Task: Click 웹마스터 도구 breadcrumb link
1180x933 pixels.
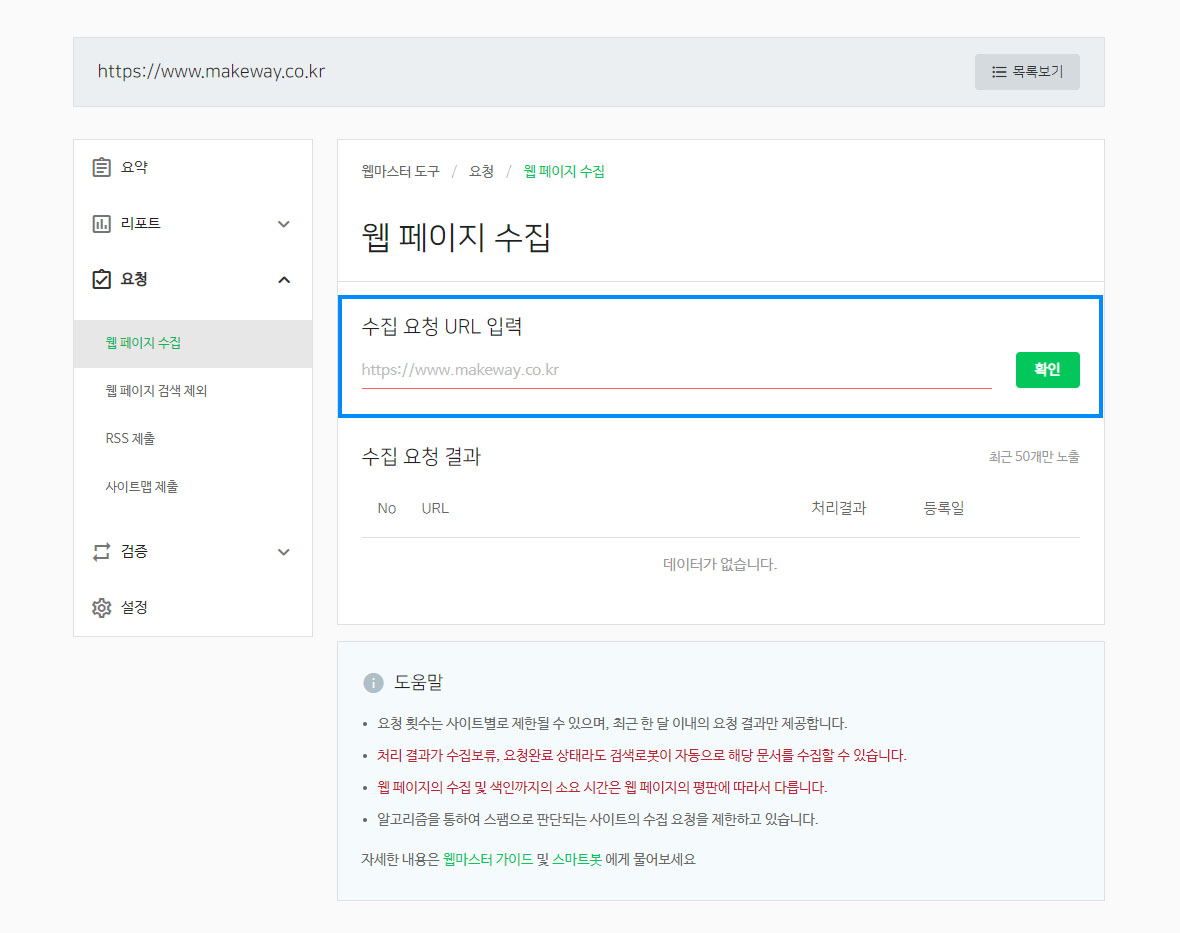Action: pos(400,172)
